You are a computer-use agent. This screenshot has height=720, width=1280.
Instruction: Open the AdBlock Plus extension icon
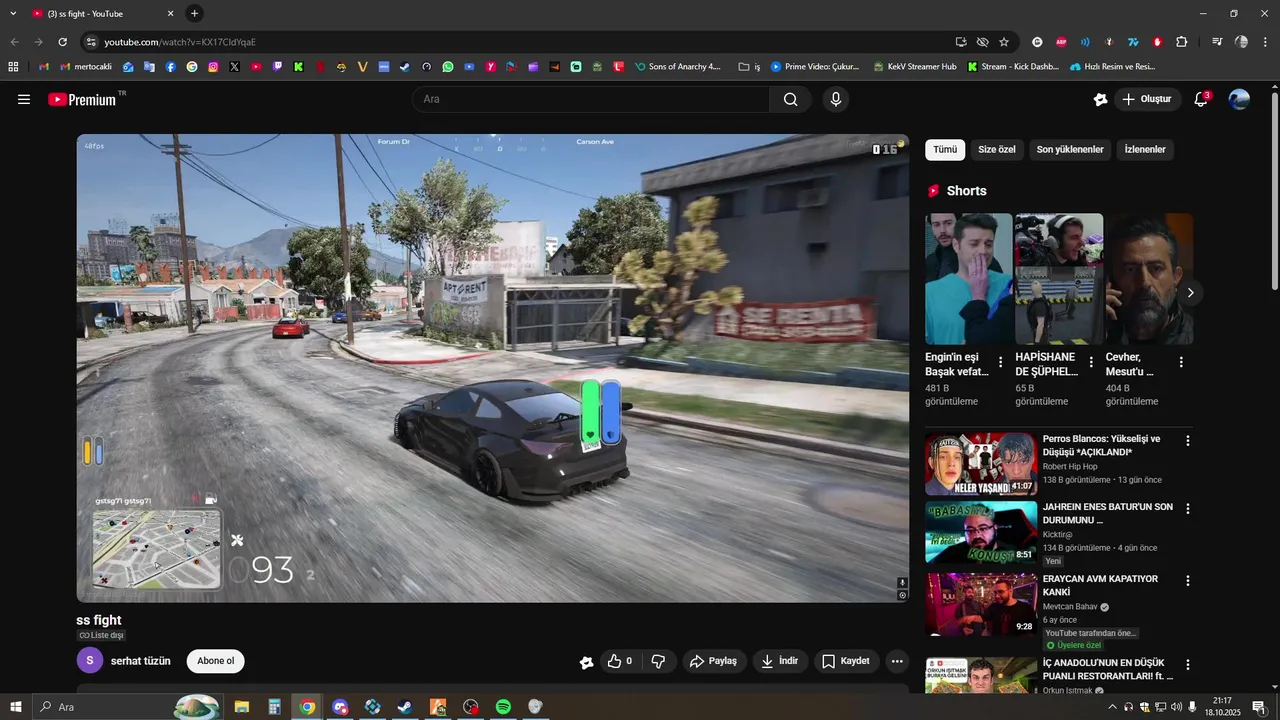click(1061, 42)
